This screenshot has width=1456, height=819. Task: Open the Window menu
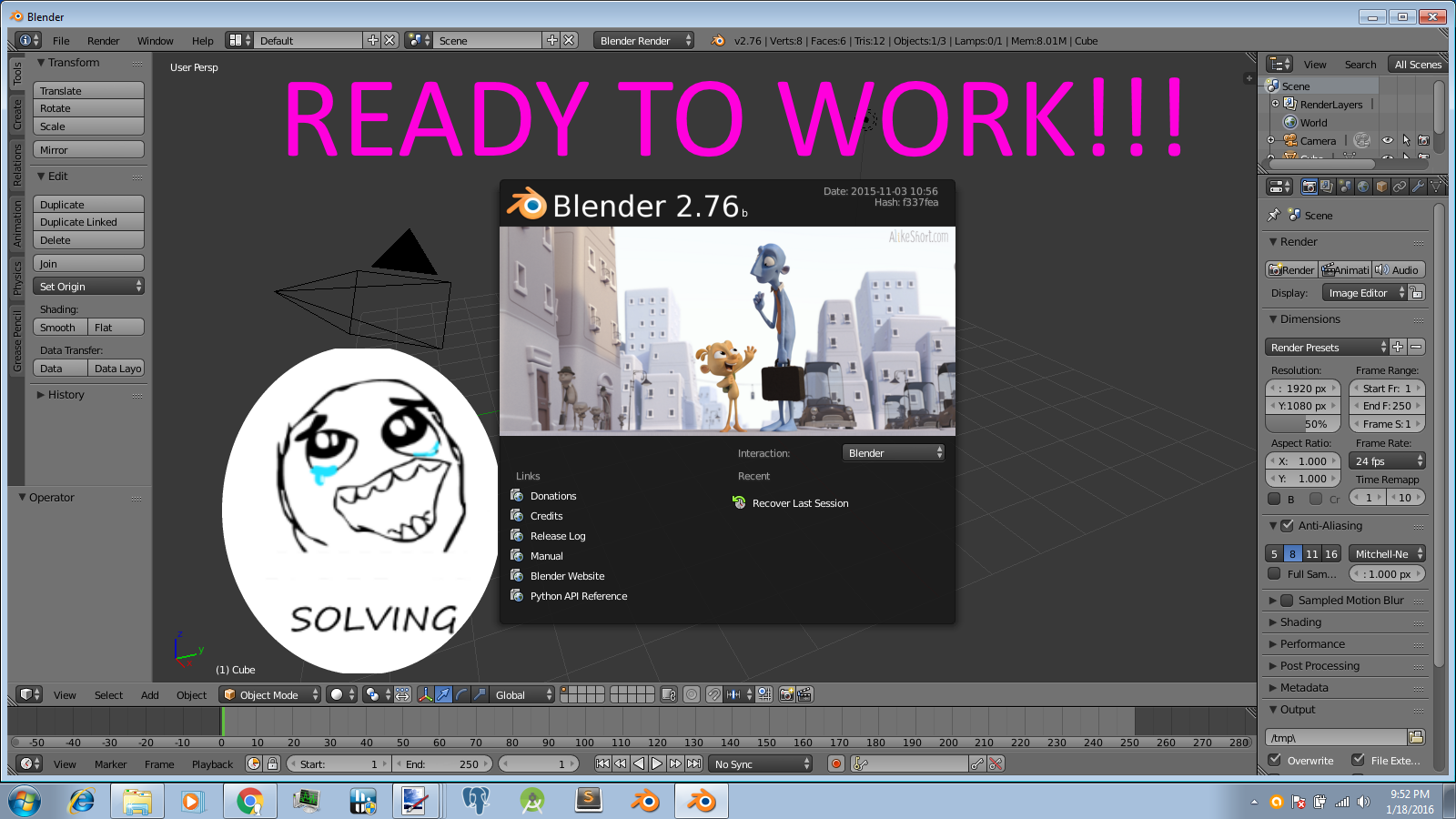[x=156, y=41]
